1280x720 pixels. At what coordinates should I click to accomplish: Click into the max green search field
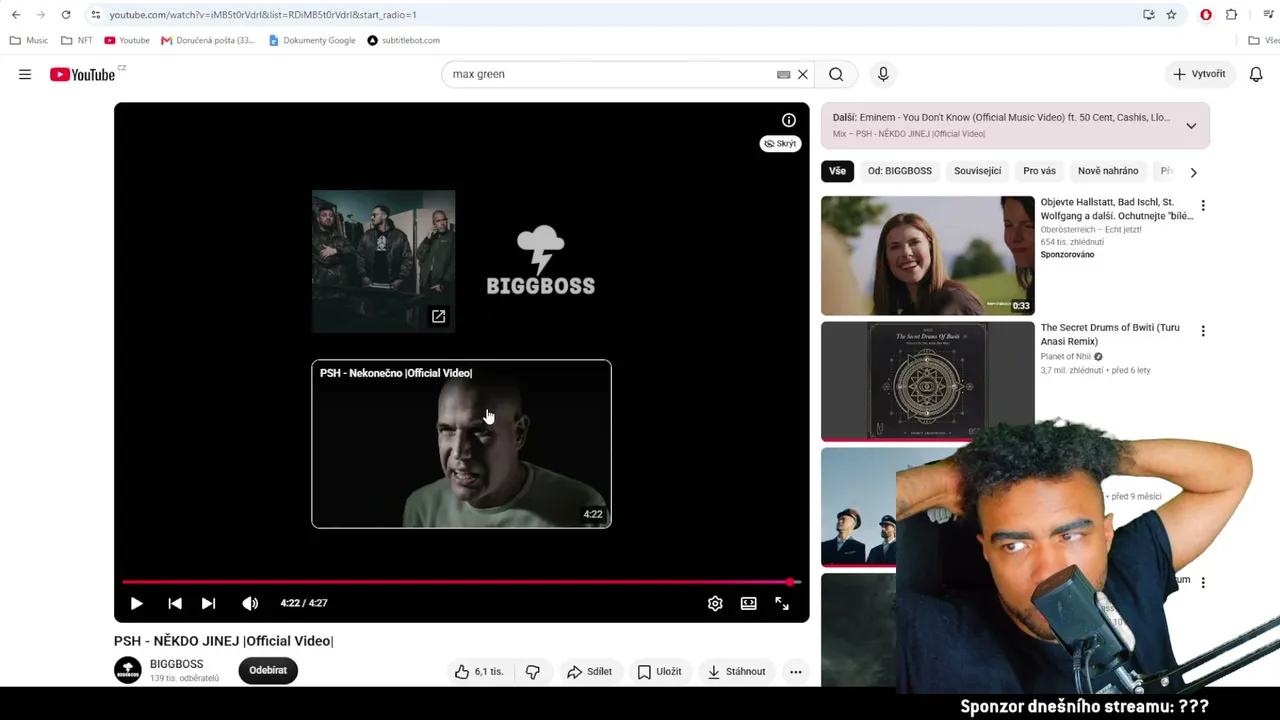point(610,74)
